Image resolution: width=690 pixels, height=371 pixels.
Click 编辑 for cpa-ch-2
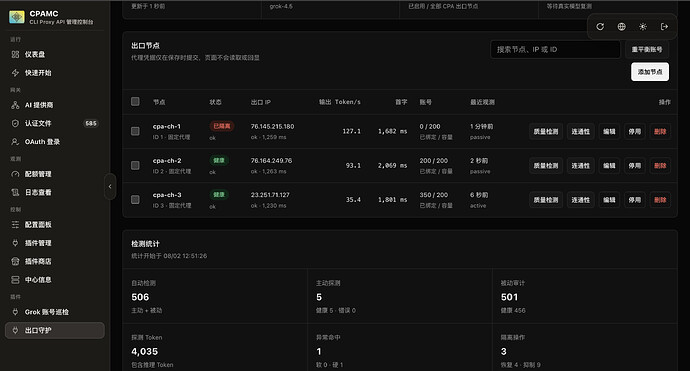[609, 166]
